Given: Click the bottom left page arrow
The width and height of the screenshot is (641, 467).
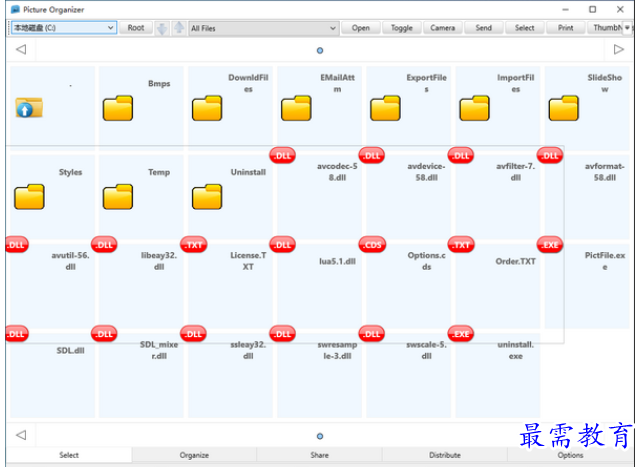Looking at the screenshot, I should 21,435.
